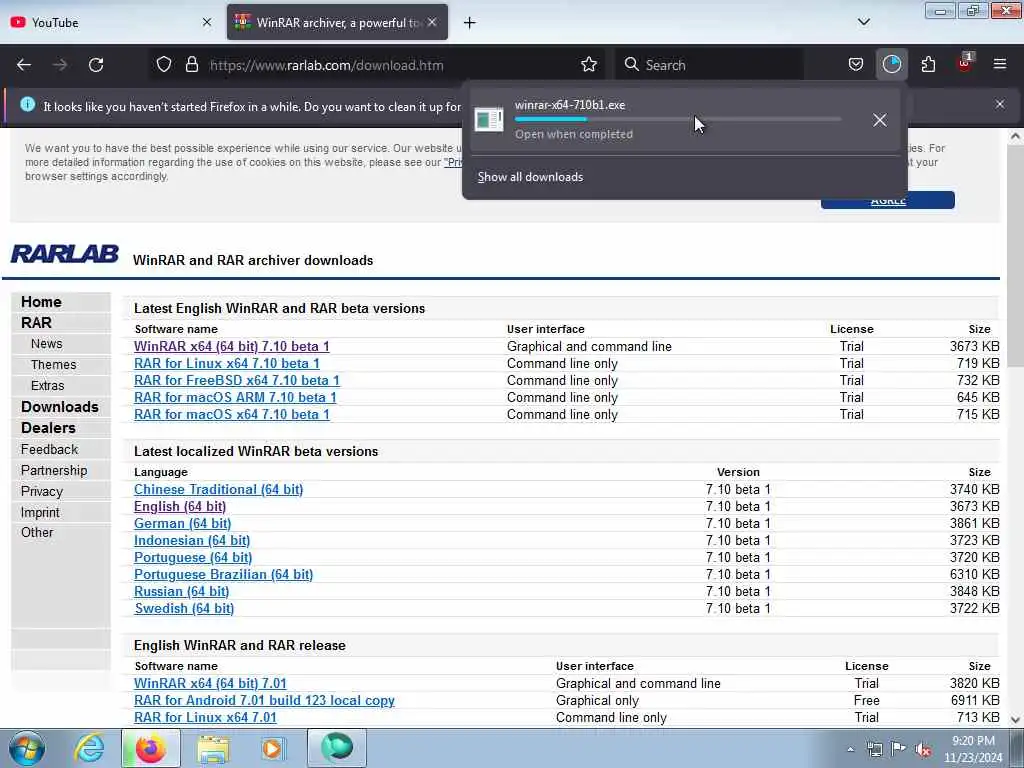This screenshot has width=1024, height=768.
Task: Open German (64 bit) link
Action: tap(182, 523)
